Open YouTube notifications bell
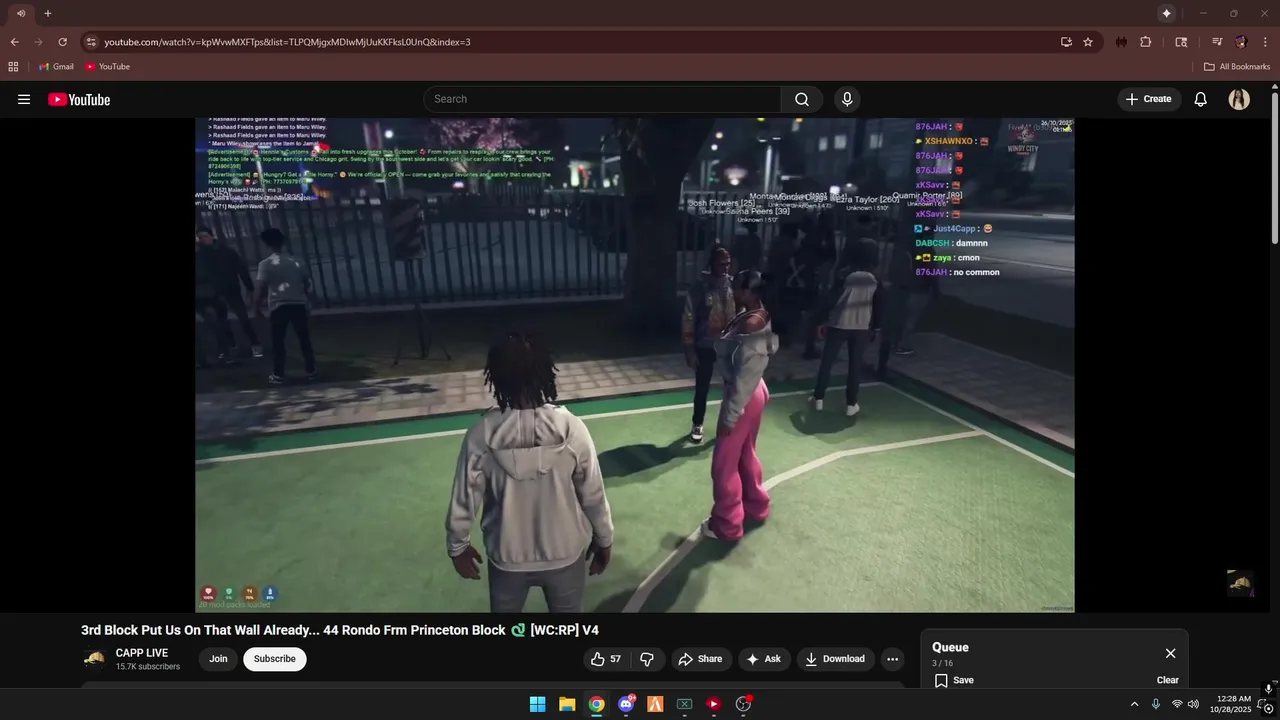Screen dimensions: 1280x720 click(x=1201, y=99)
